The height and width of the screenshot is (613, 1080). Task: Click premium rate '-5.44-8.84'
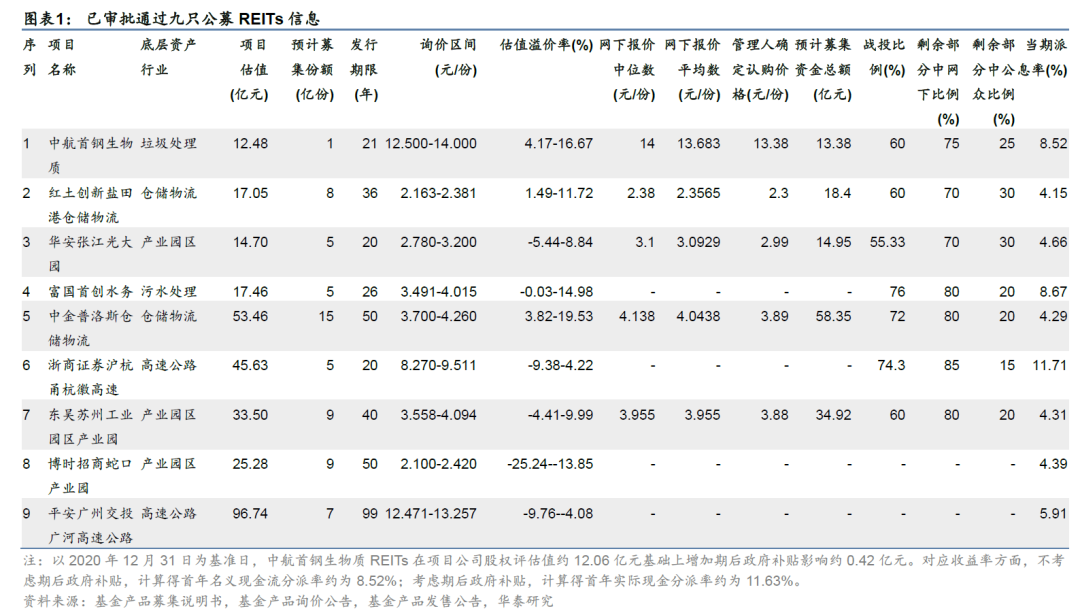560,242
